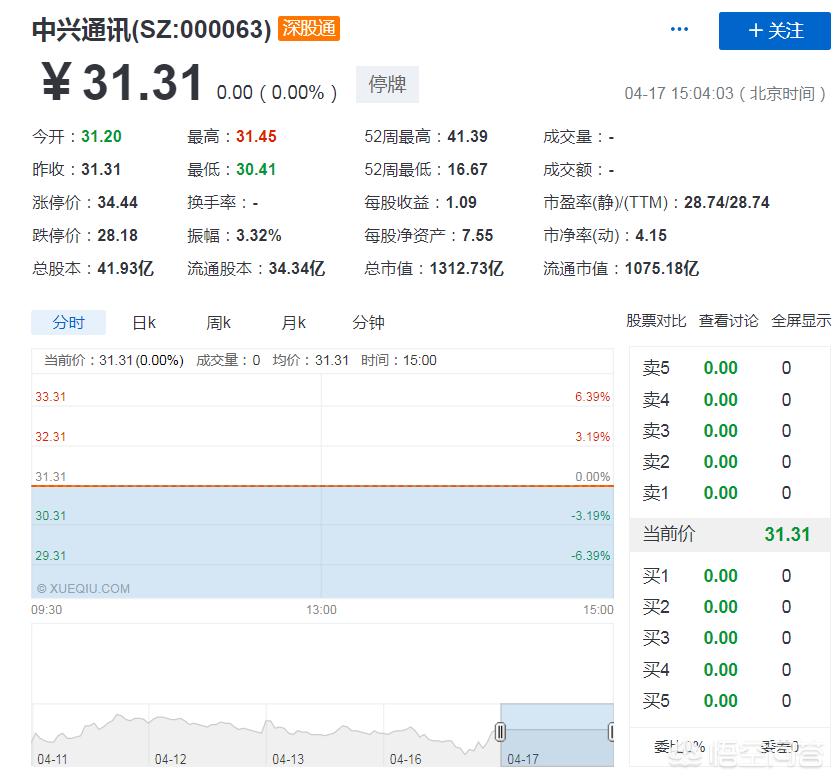839x783 pixels.
Task: Click the 最低 value 30.41
Action: [x=256, y=170]
